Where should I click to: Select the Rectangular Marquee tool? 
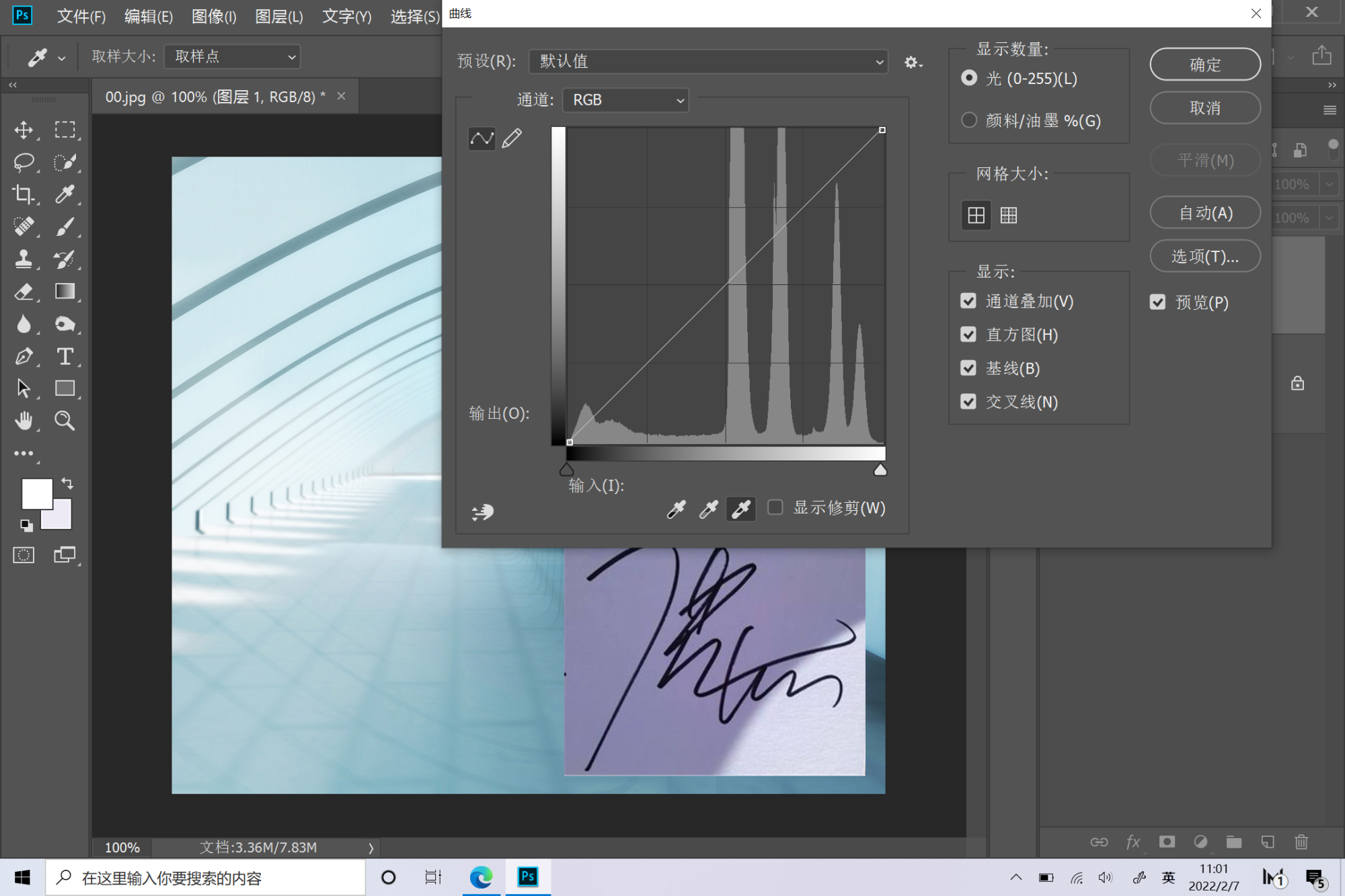pyautogui.click(x=65, y=130)
